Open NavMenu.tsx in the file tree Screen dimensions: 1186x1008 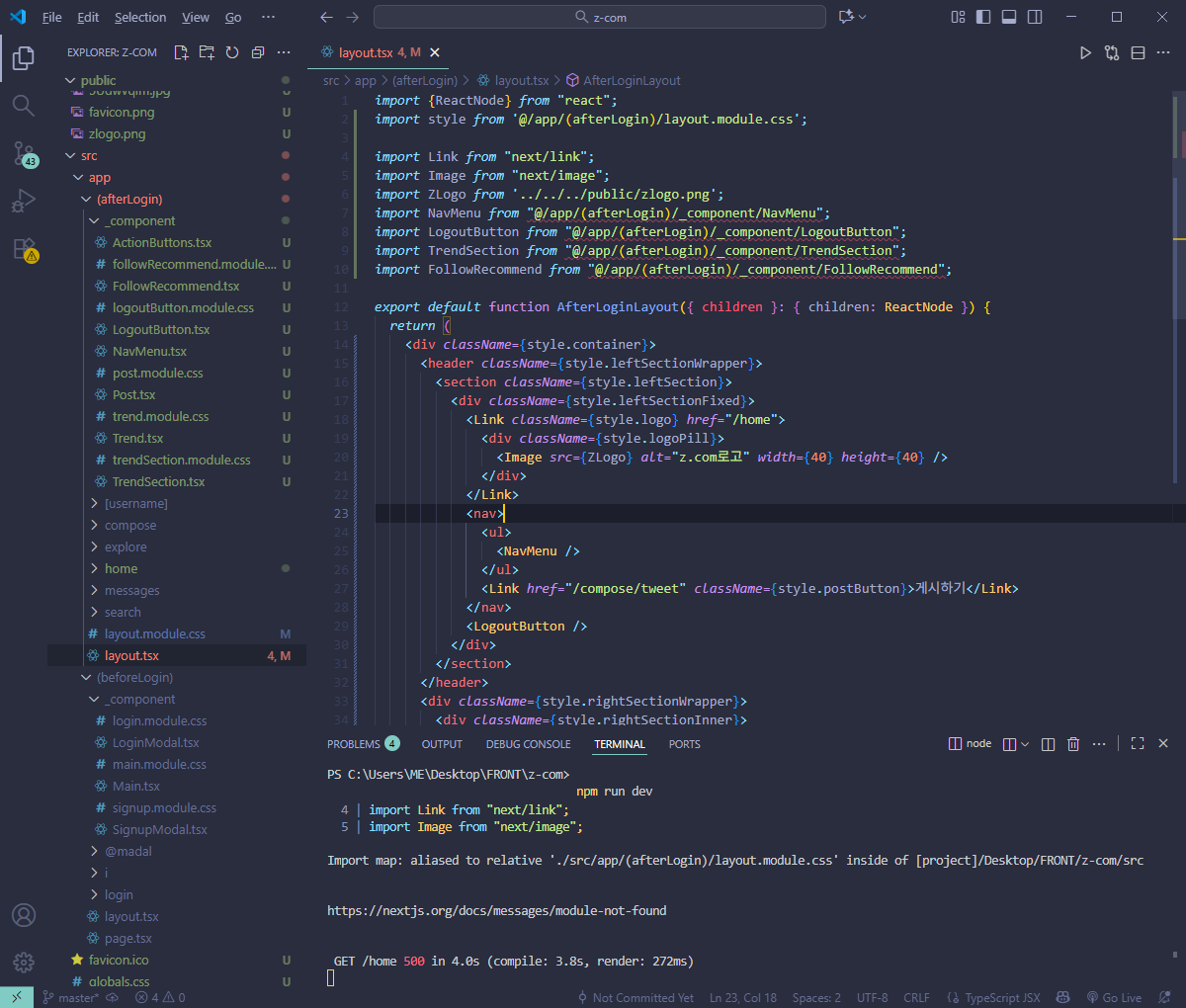point(176,351)
